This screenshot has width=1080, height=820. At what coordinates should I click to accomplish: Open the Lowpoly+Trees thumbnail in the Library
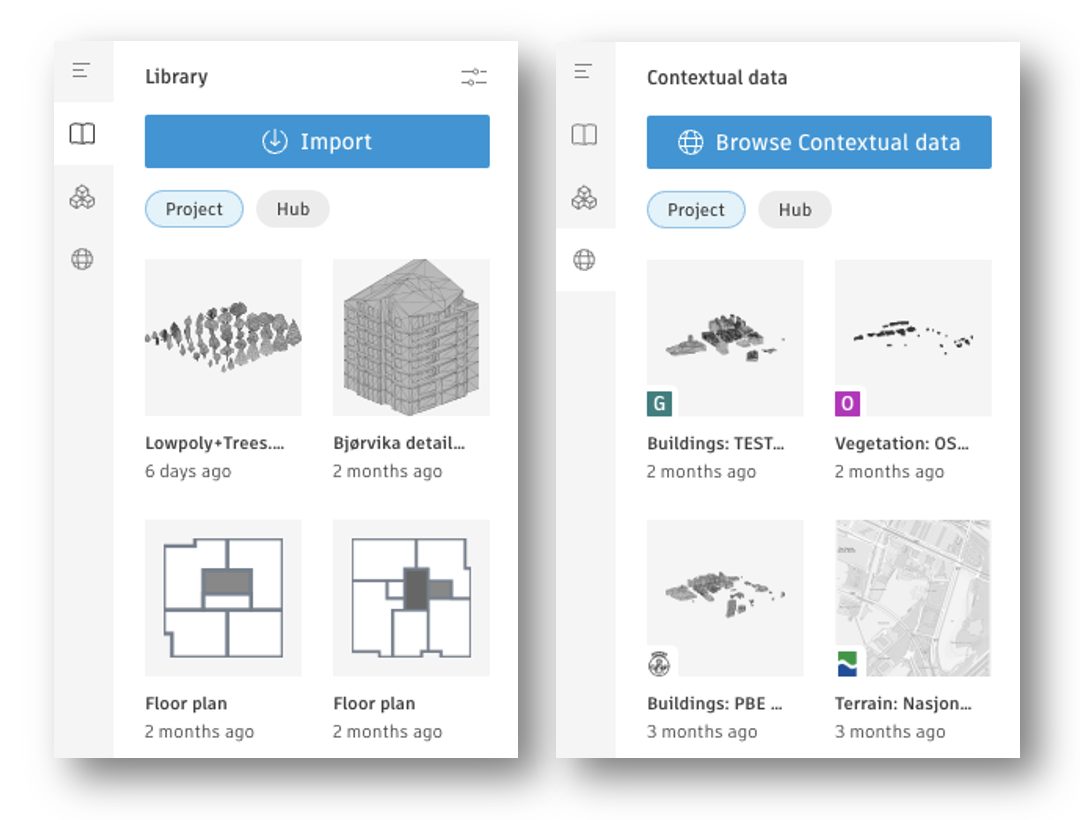pos(222,337)
